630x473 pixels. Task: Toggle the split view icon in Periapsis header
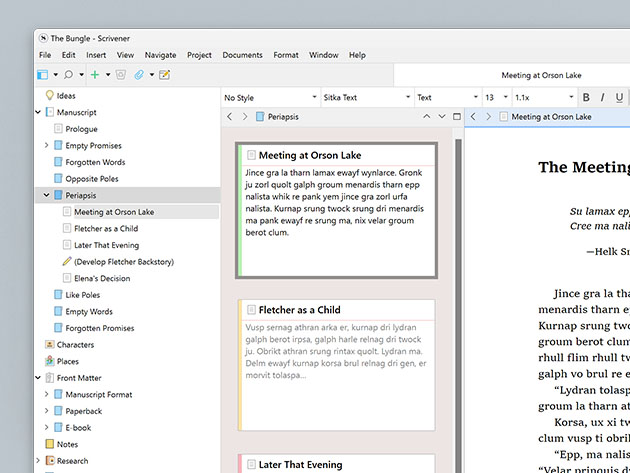(x=457, y=117)
